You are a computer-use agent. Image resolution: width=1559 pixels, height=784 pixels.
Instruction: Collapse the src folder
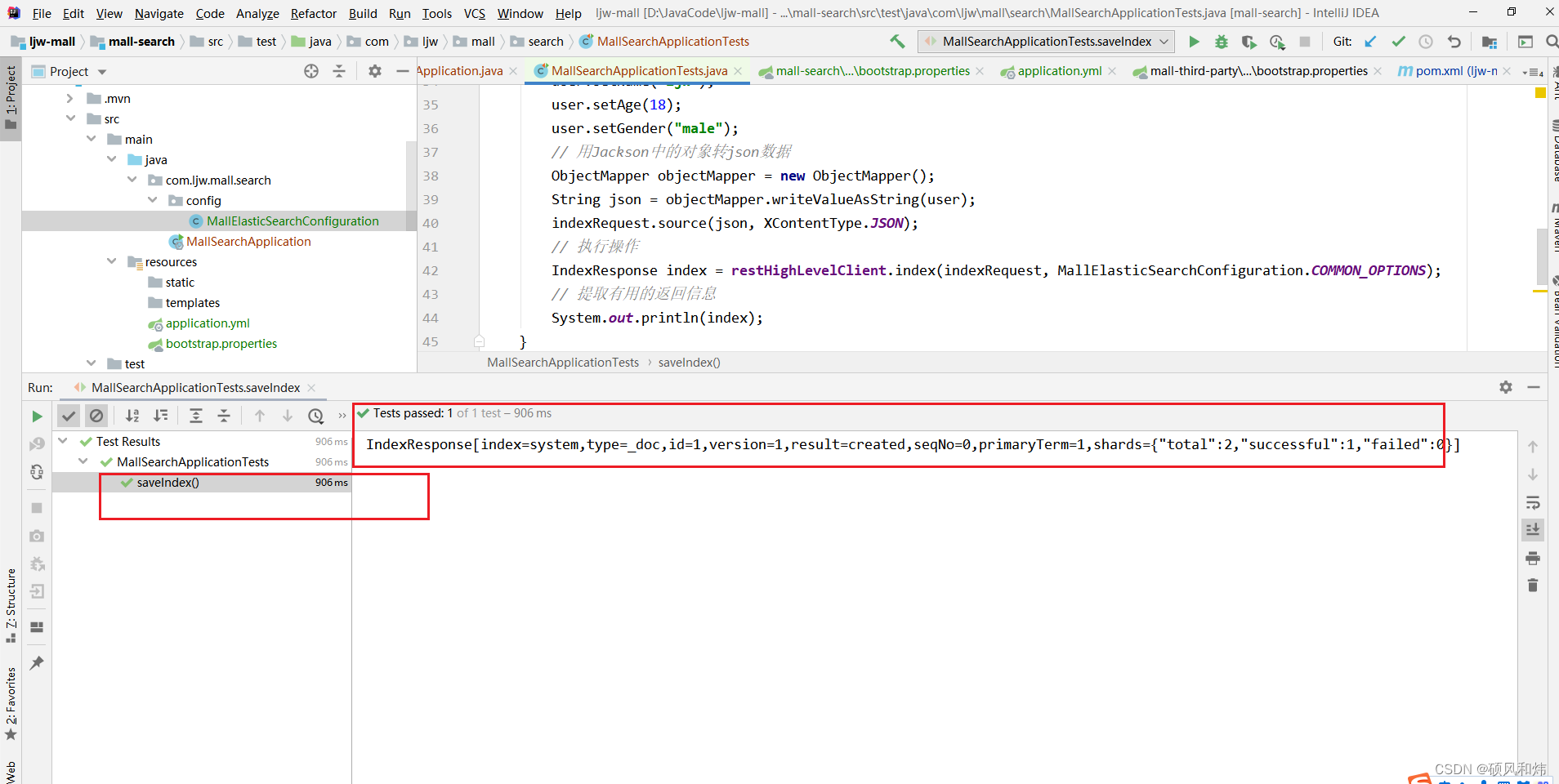click(x=70, y=119)
